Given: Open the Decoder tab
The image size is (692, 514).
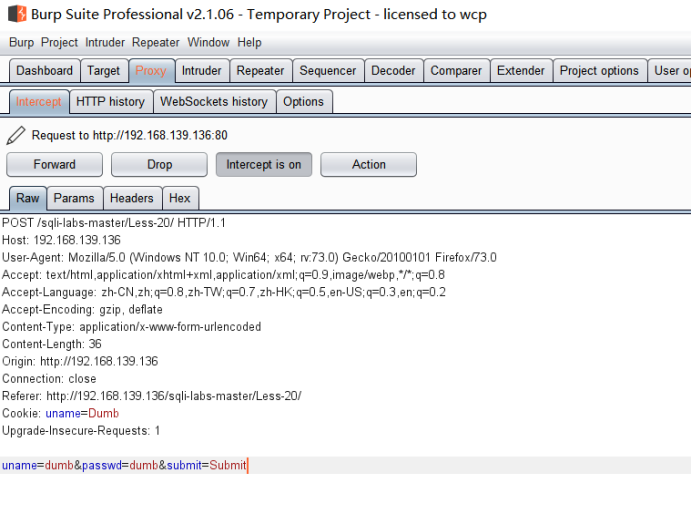Looking at the screenshot, I should tap(393, 71).
